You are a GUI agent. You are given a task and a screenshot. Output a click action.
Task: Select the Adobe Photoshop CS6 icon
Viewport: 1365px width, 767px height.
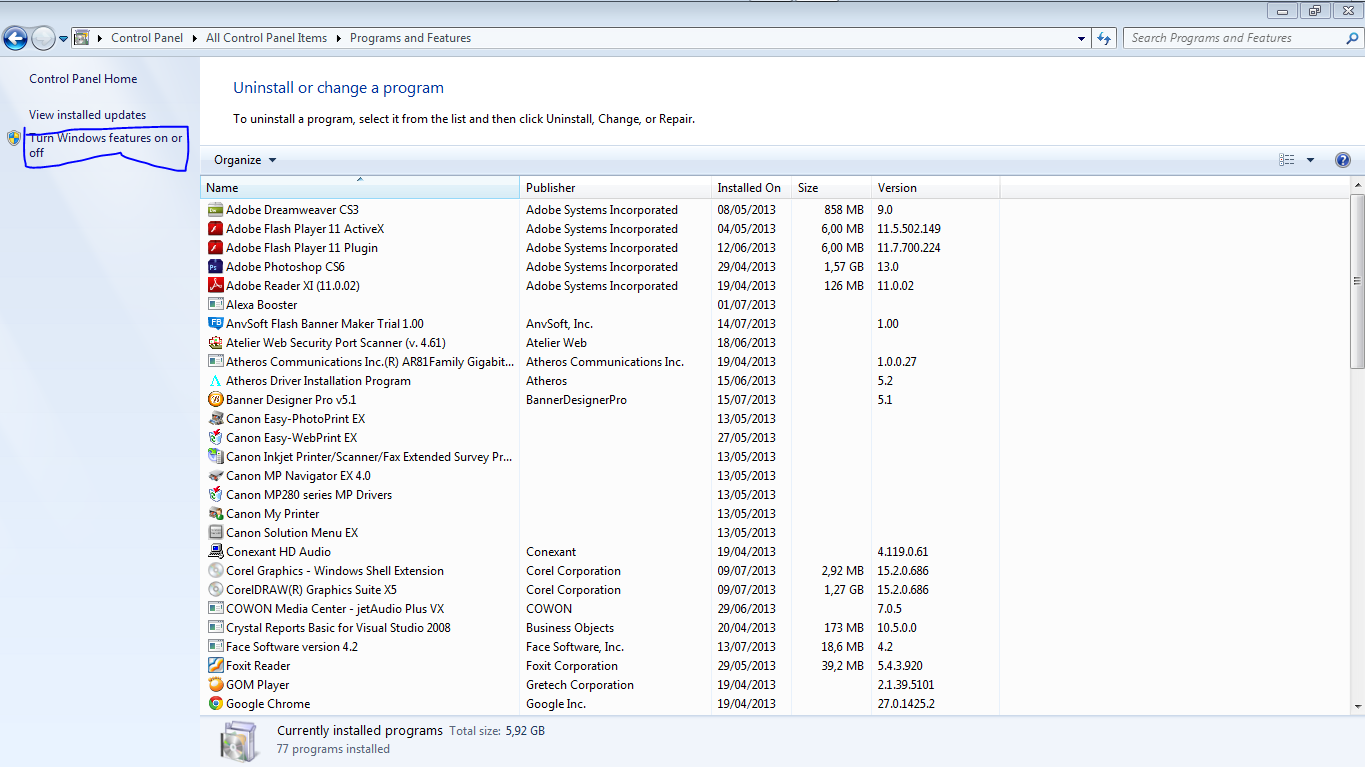point(215,267)
